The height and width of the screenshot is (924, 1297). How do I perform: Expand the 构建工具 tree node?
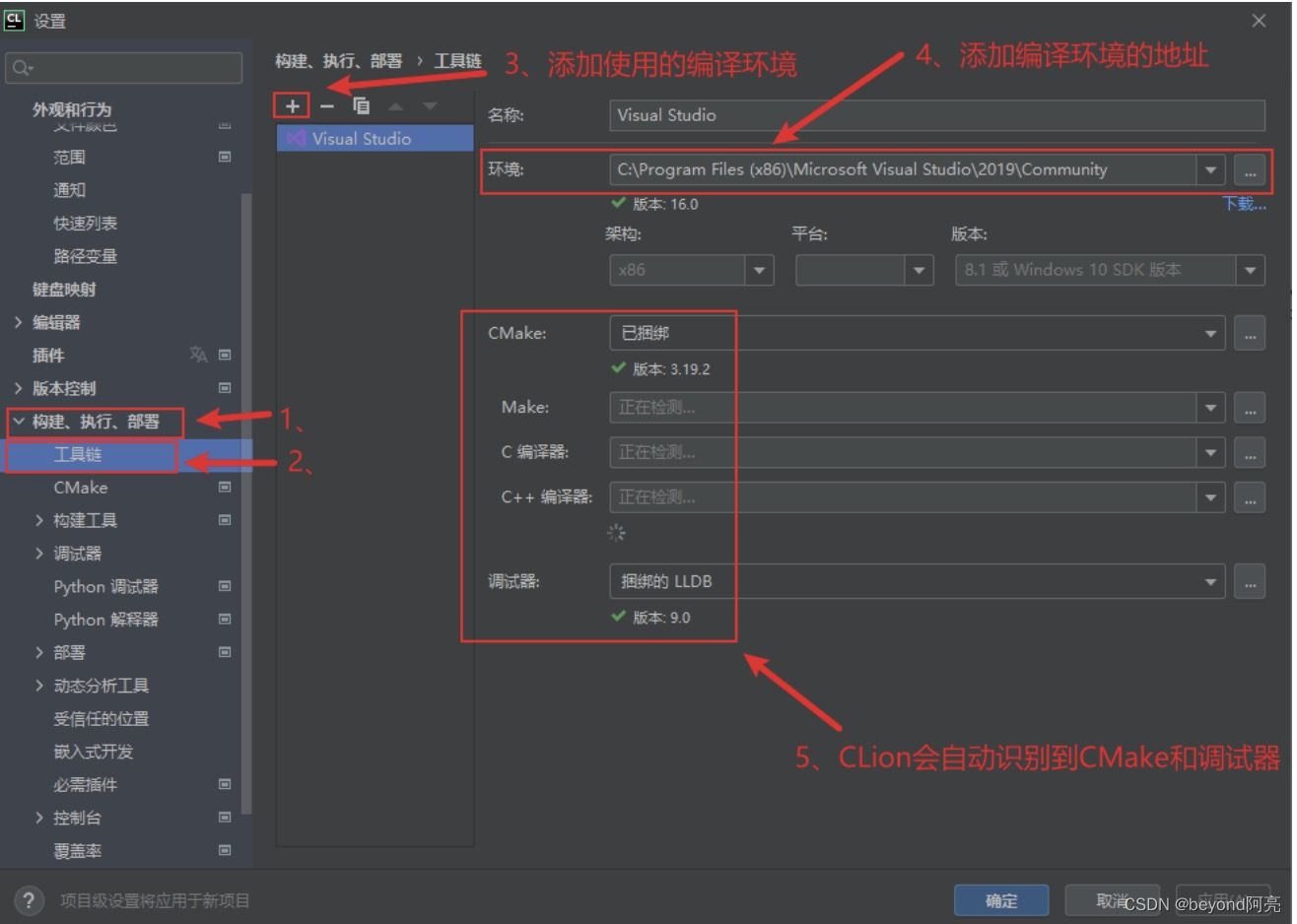click(x=39, y=520)
